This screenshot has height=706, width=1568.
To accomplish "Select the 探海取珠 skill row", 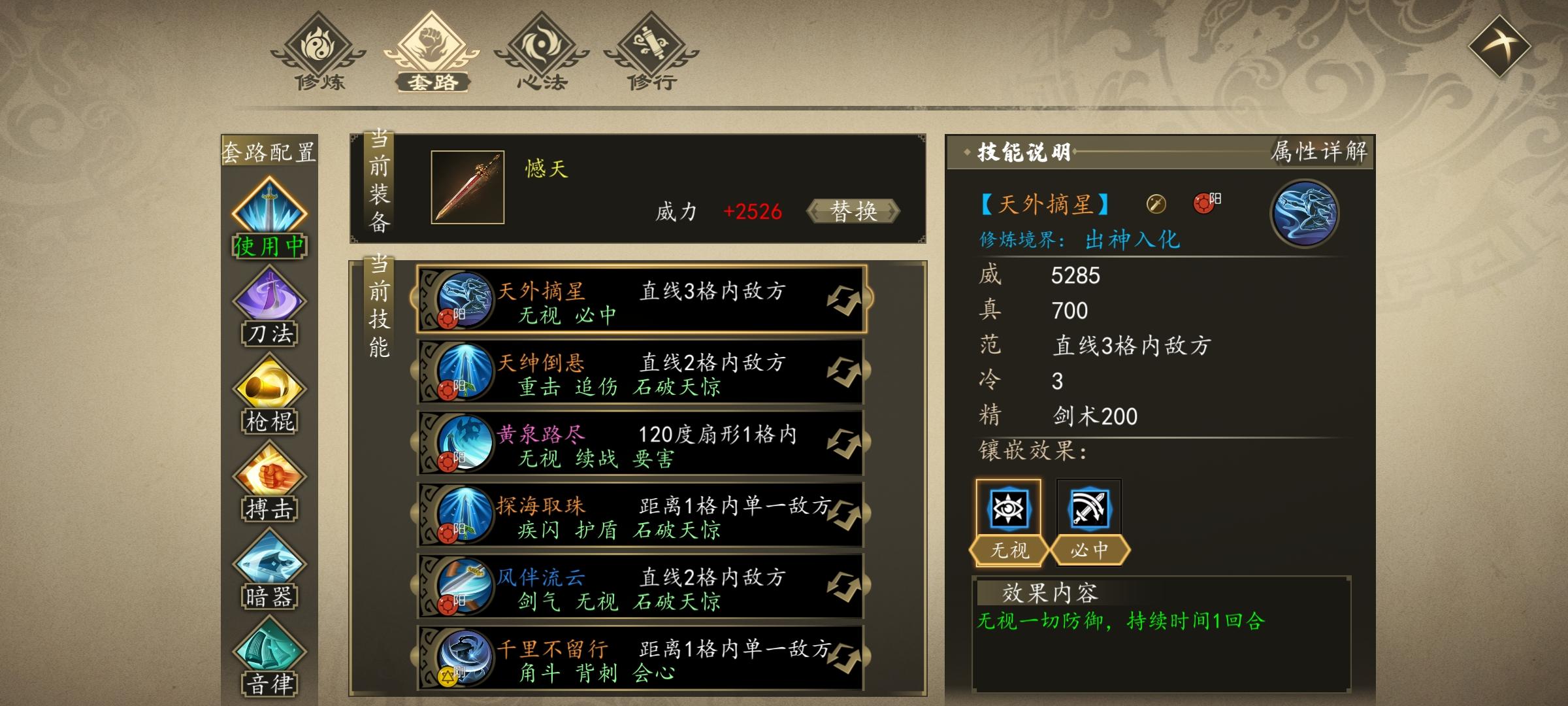I will pyautogui.click(x=640, y=515).
